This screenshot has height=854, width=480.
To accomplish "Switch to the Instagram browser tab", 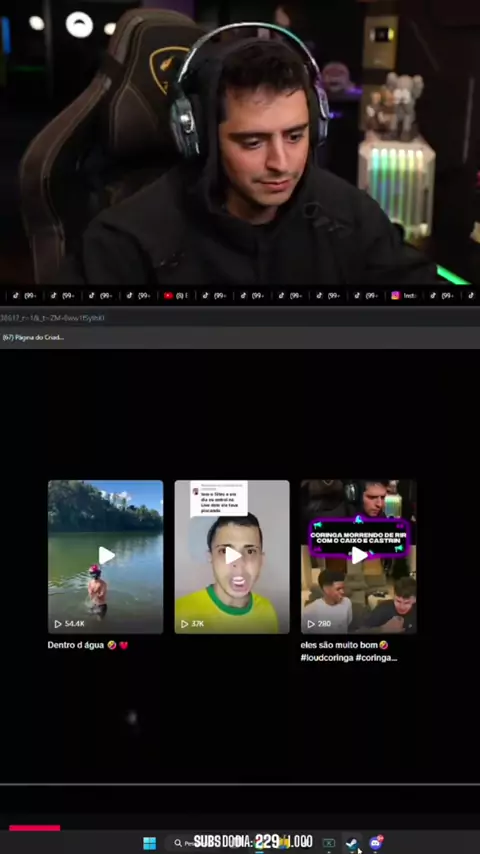I will coord(404,296).
